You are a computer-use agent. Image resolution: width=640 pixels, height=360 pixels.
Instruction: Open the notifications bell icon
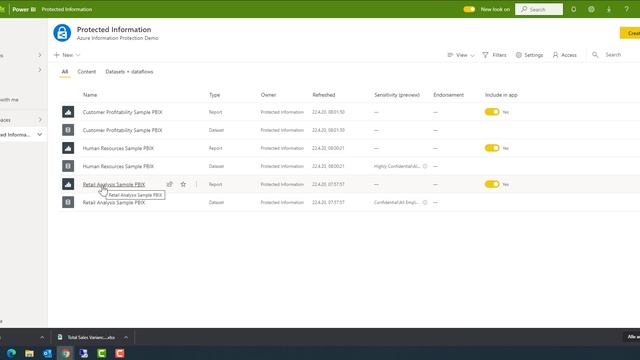(573, 9)
